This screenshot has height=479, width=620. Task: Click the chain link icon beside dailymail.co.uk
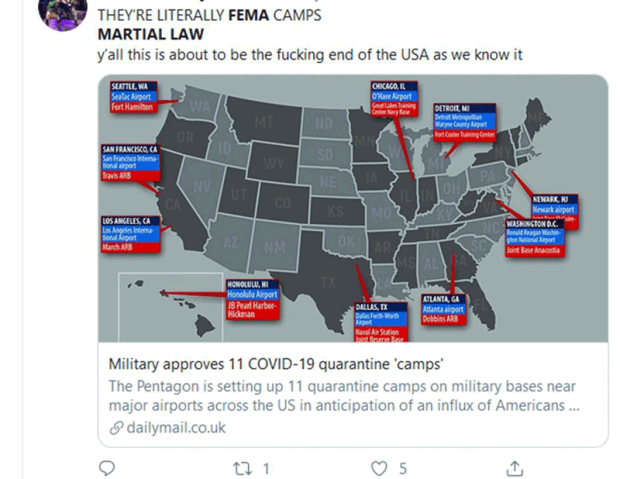click(116, 428)
